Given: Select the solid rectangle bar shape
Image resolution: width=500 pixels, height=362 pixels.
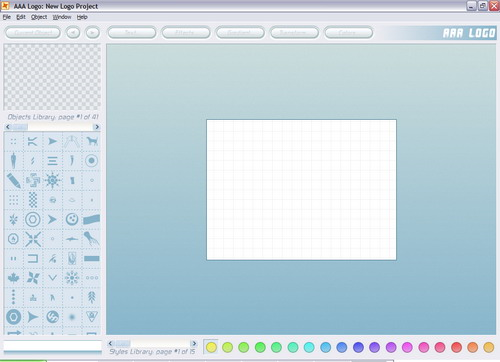Looking at the screenshot, I should (92, 258).
